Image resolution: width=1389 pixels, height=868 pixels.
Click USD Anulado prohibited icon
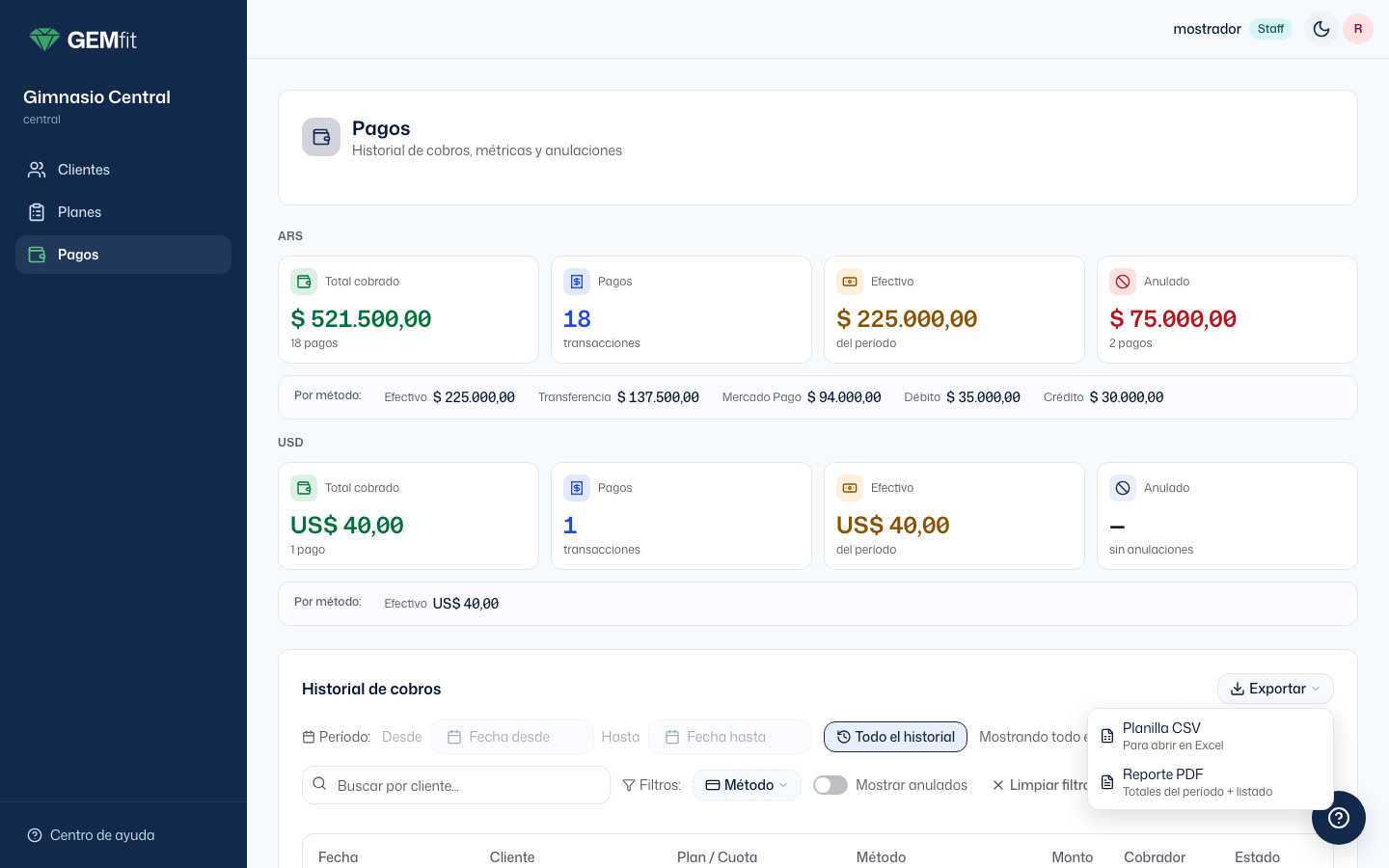(1123, 488)
